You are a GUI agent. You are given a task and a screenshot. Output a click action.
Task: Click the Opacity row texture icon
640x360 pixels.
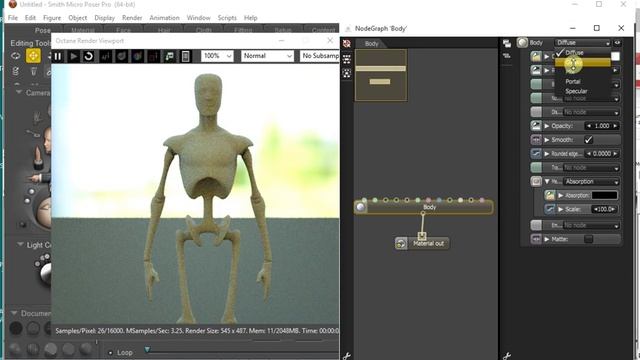coord(536,126)
